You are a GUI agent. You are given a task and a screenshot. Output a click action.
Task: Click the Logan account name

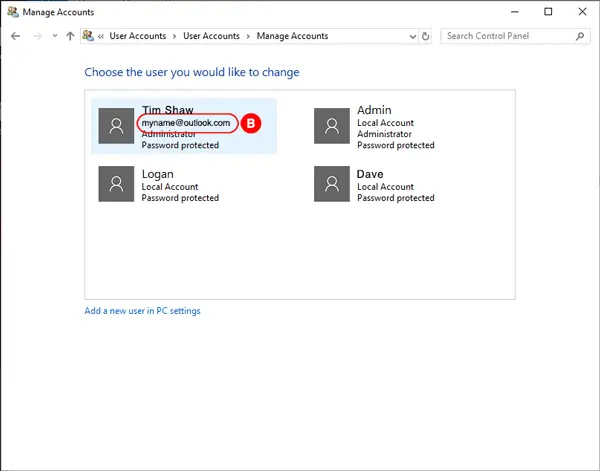coord(158,174)
